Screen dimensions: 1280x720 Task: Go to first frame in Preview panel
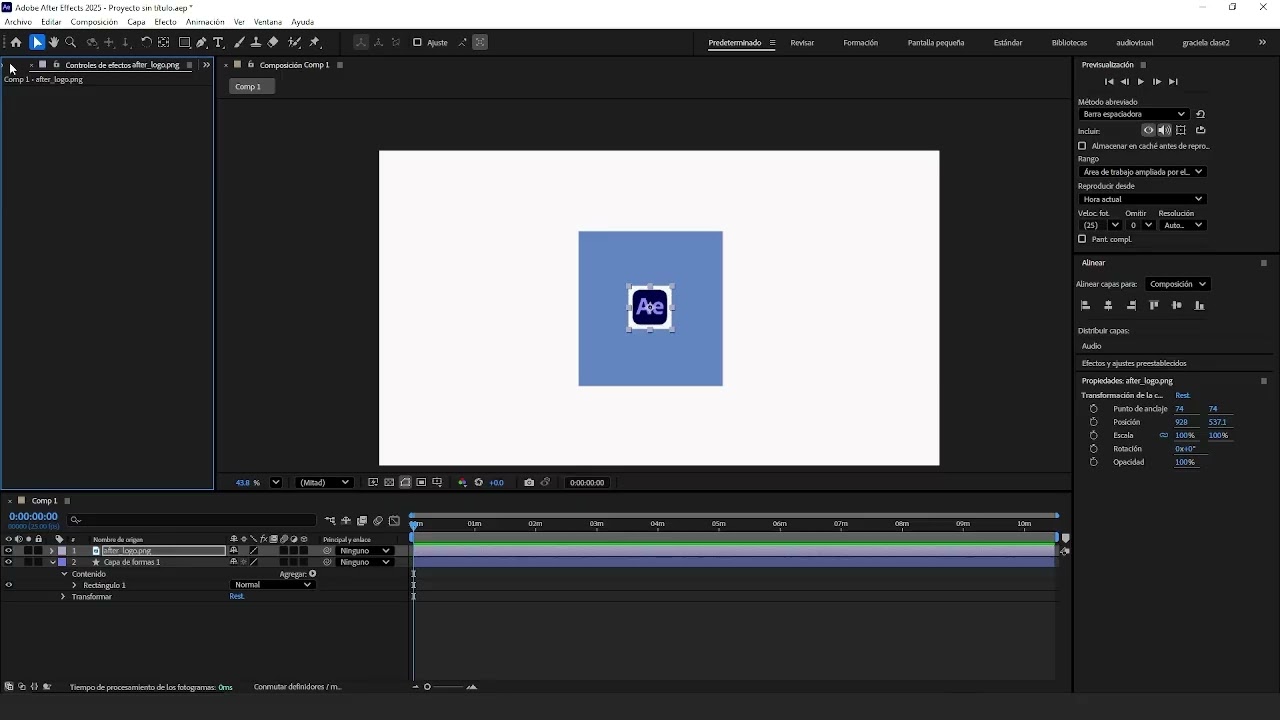[1109, 82]
